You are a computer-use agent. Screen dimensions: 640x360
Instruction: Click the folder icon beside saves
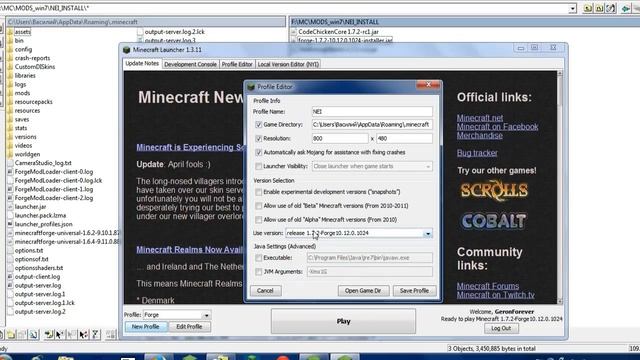point(10,119)
